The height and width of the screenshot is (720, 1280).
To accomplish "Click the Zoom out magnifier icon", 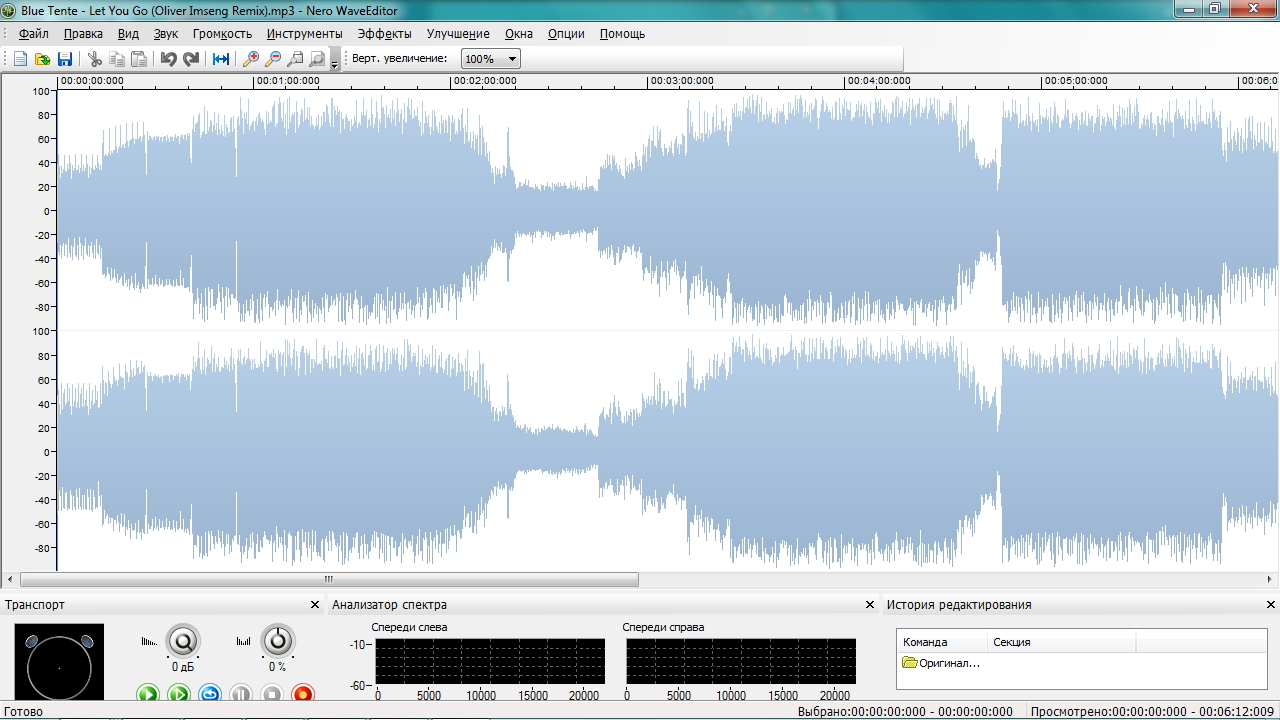I will click(x=273, y=59).
